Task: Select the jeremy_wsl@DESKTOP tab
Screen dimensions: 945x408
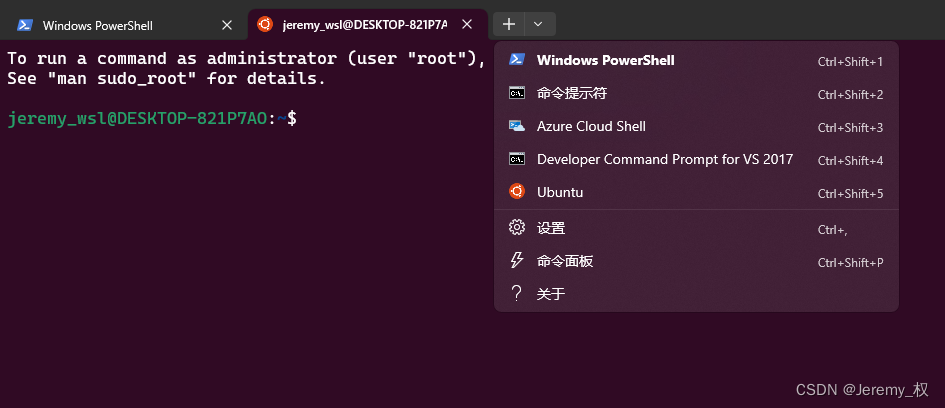Action: click(368, 25)
